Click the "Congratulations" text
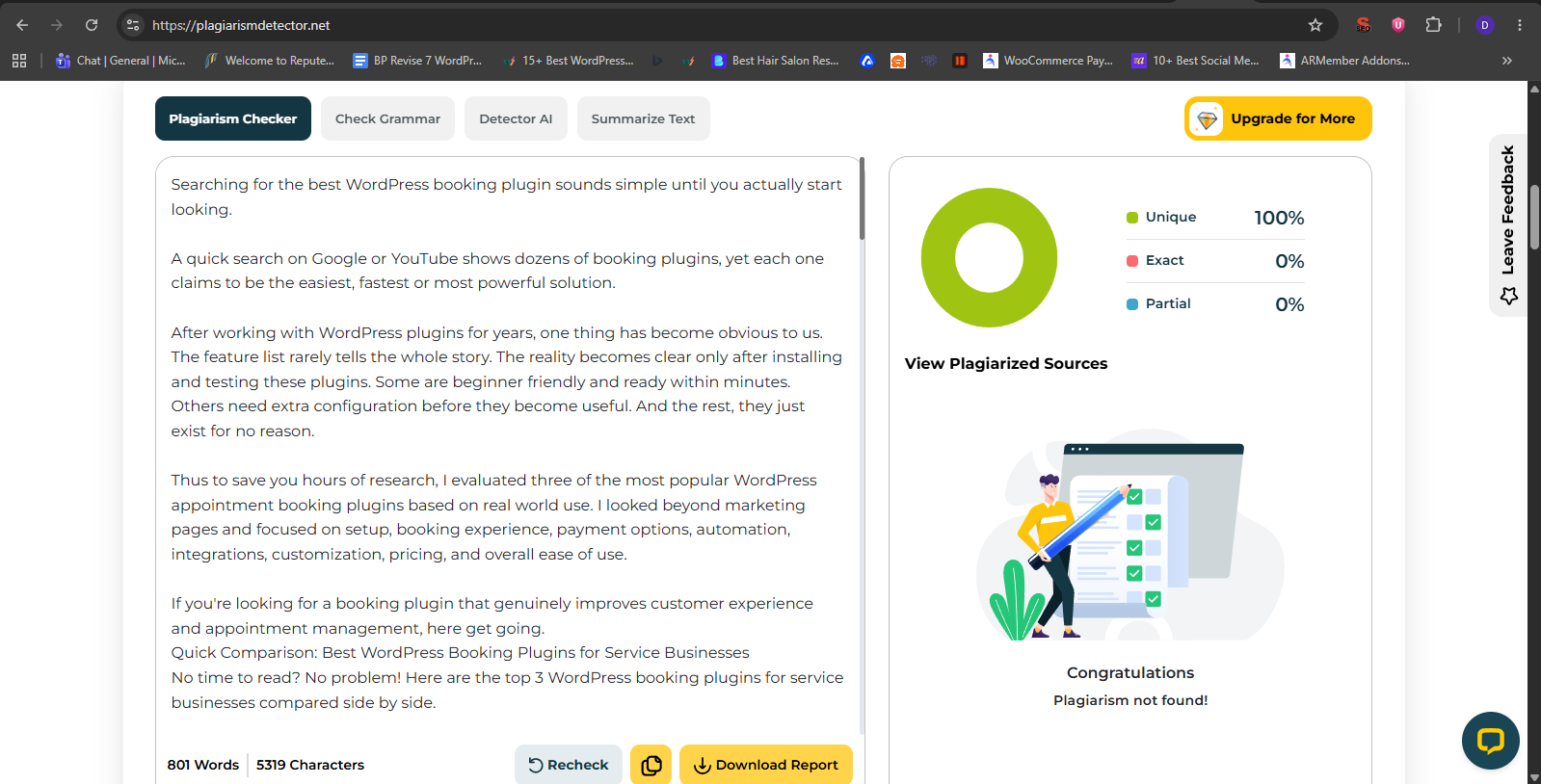 (1130, 672)
